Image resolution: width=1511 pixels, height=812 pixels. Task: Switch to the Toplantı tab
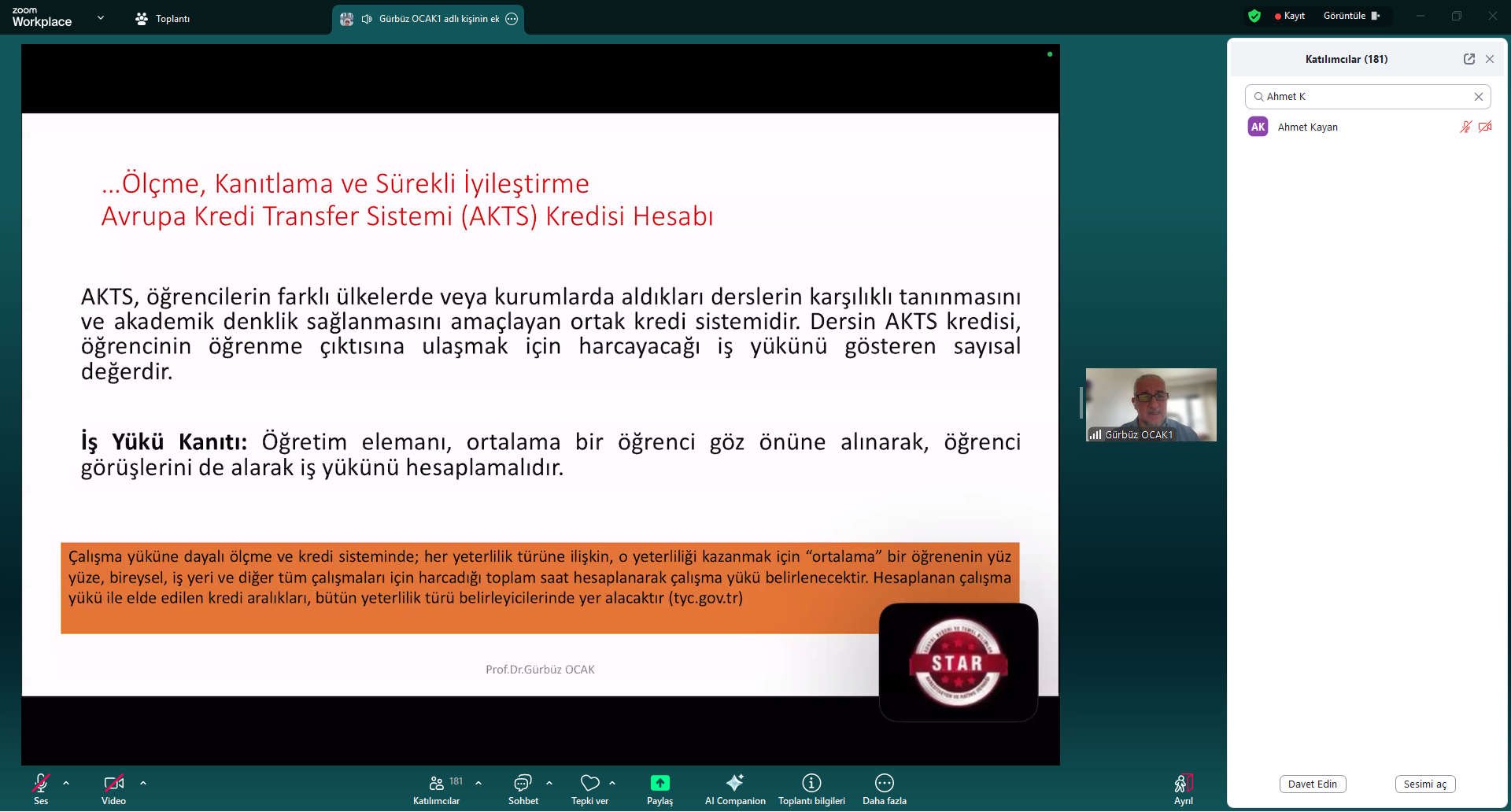click(163, 19)
